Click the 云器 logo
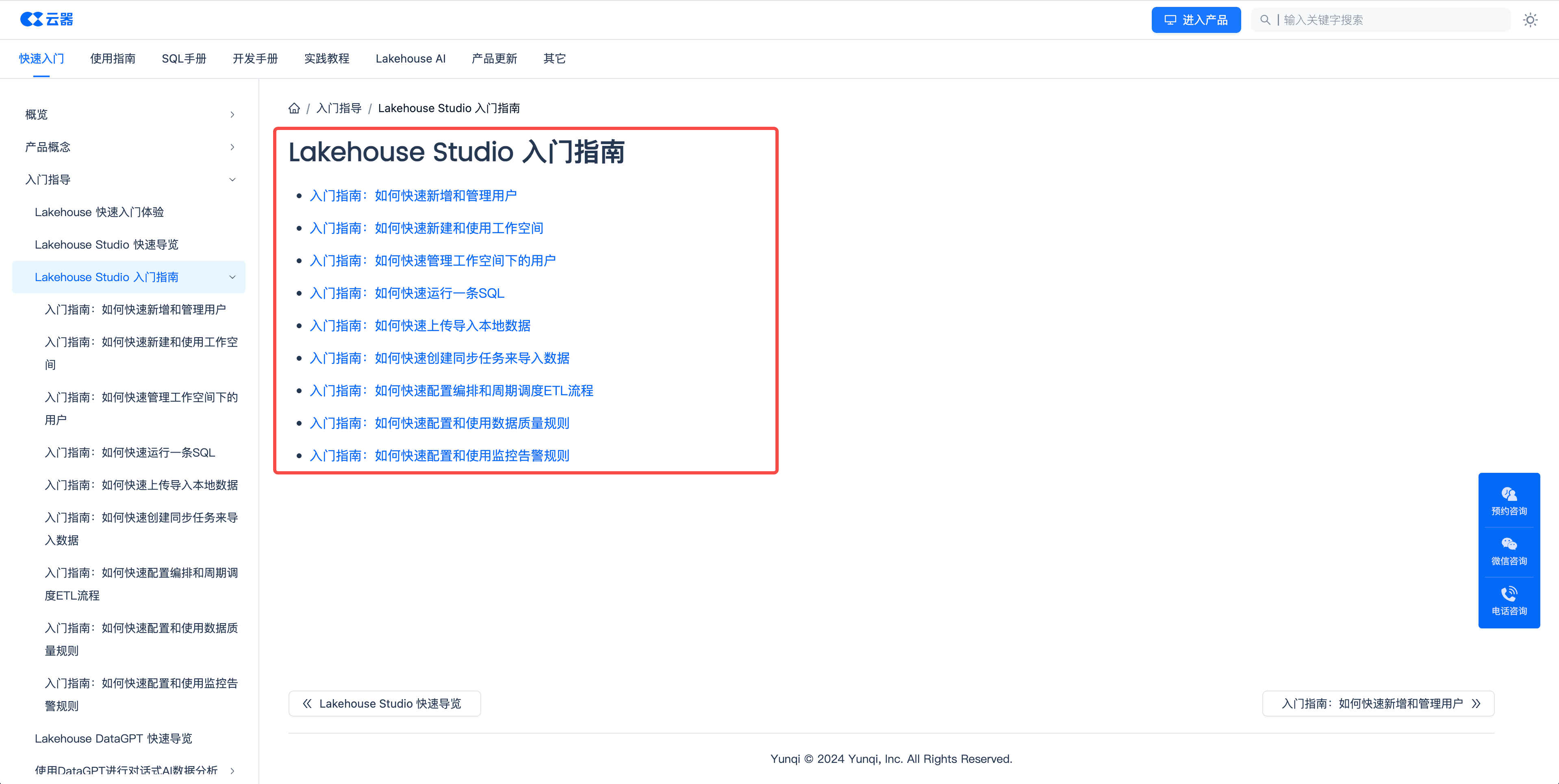 tap(47, 19)
